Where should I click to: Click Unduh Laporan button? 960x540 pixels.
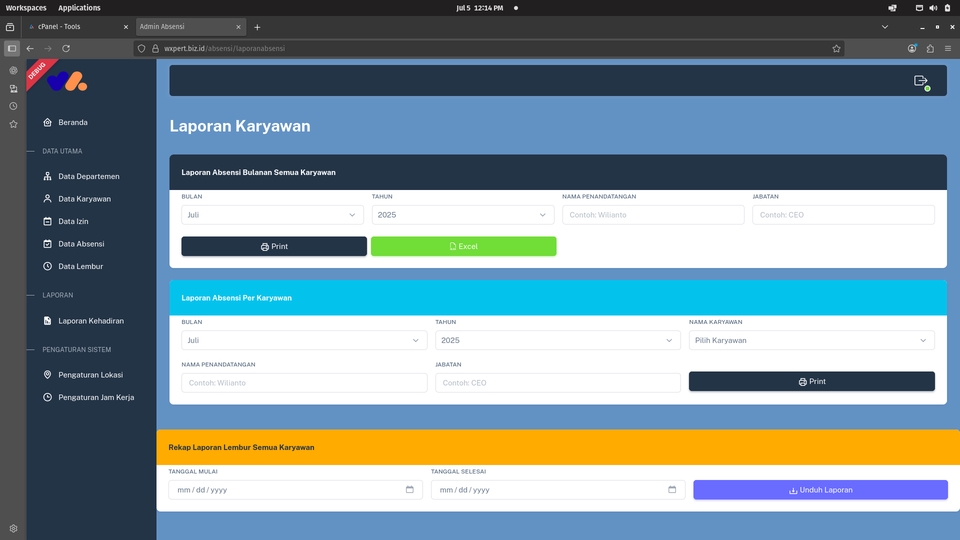tap(820, 490)
